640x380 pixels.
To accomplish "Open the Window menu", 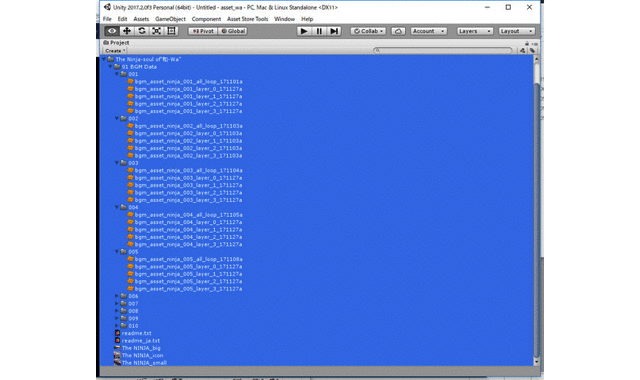I will pos(284,19).
